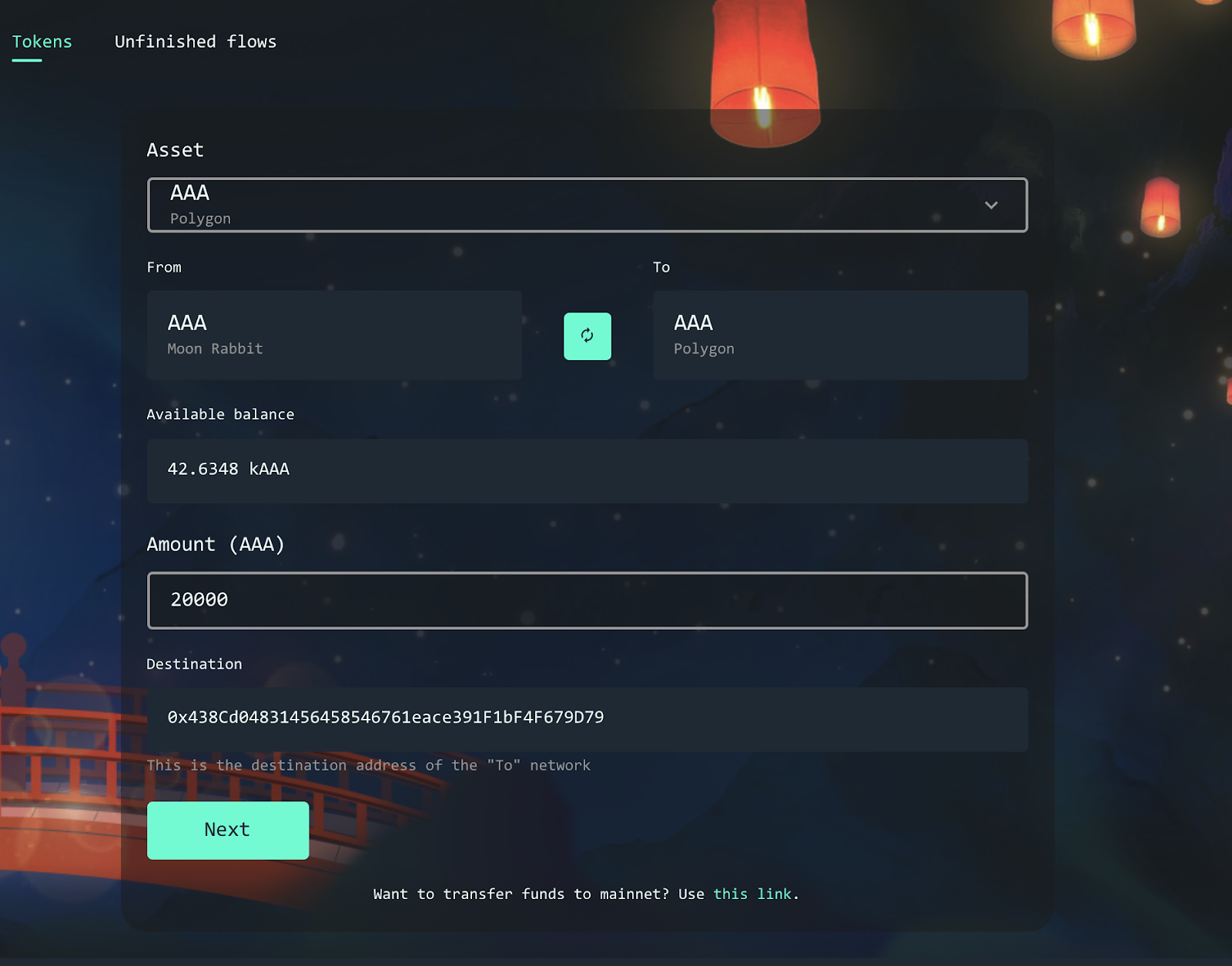Click the destination address helper note
Image resolution: width=1232 pixels, height=966 pixels.
[368, 765]
